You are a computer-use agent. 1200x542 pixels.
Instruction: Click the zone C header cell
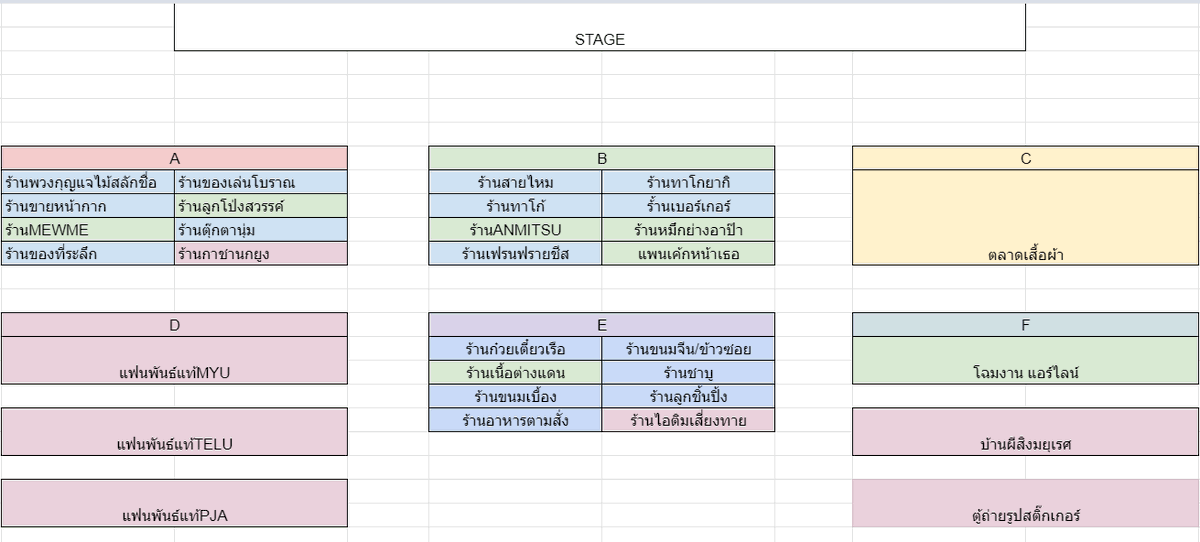pos(1026,158)
